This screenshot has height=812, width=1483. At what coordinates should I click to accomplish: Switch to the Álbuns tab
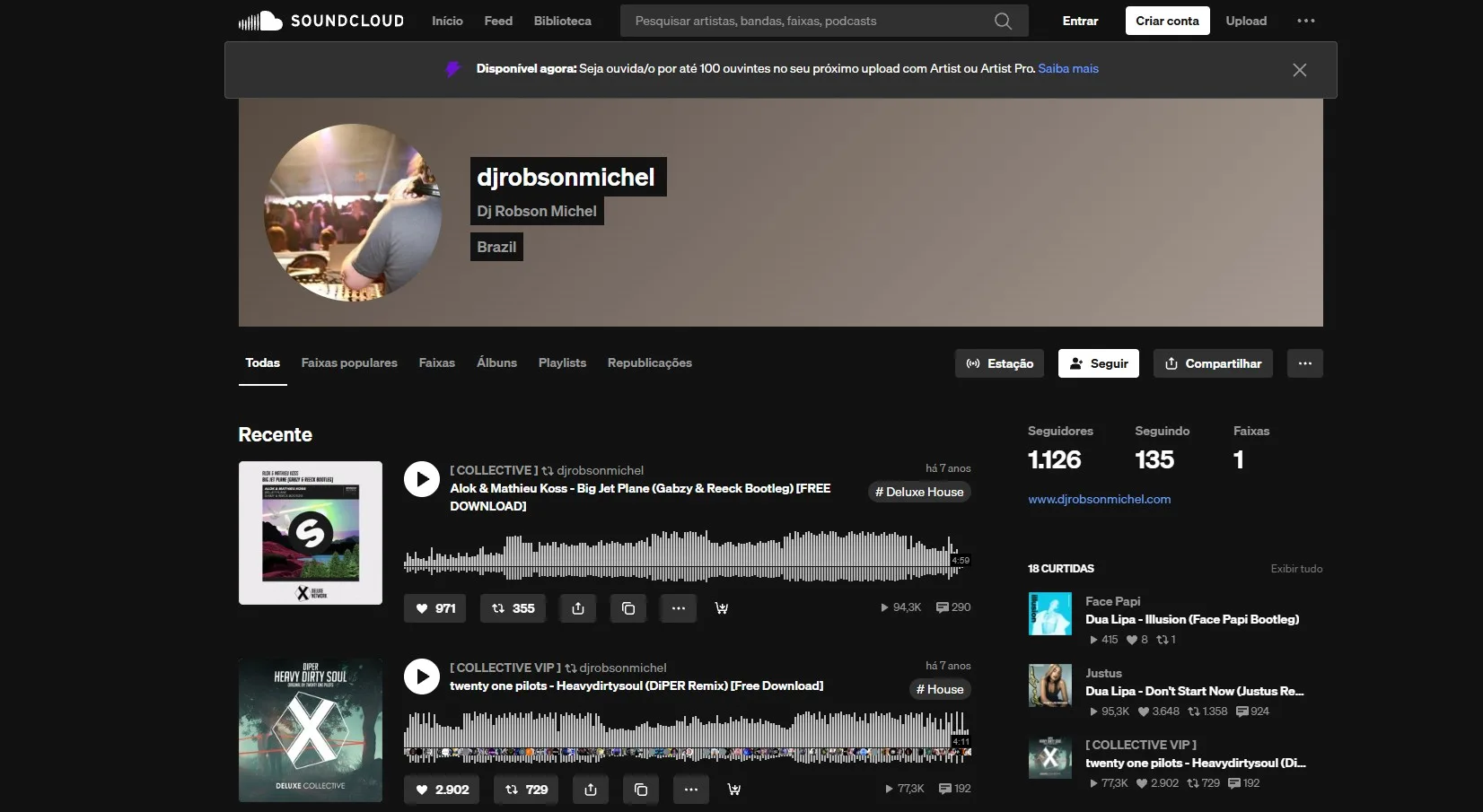tap(496, 362)
